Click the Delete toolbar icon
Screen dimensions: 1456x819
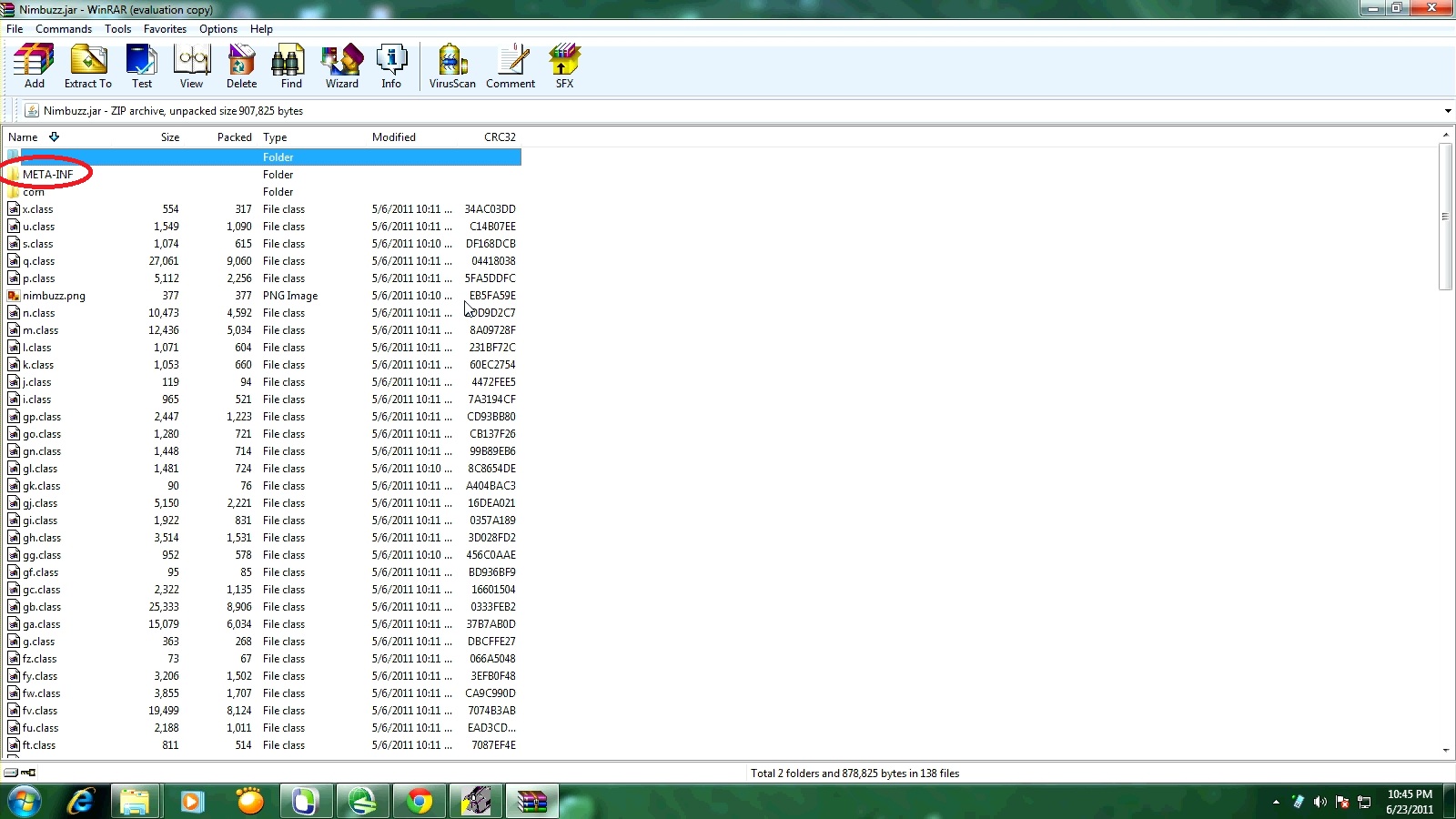pyautogui.click(x=241, y=66)
